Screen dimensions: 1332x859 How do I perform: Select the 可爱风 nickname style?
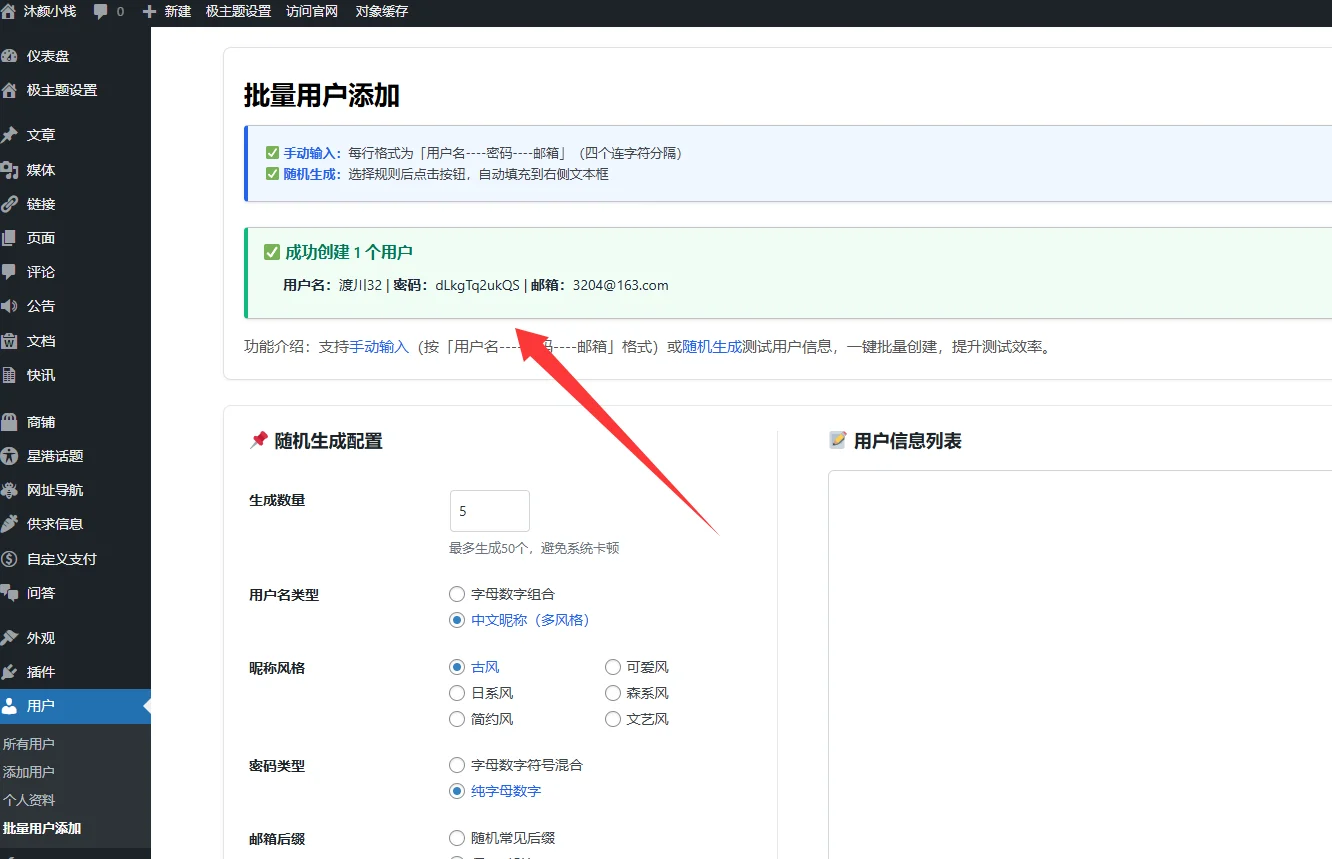coord(611,667)
